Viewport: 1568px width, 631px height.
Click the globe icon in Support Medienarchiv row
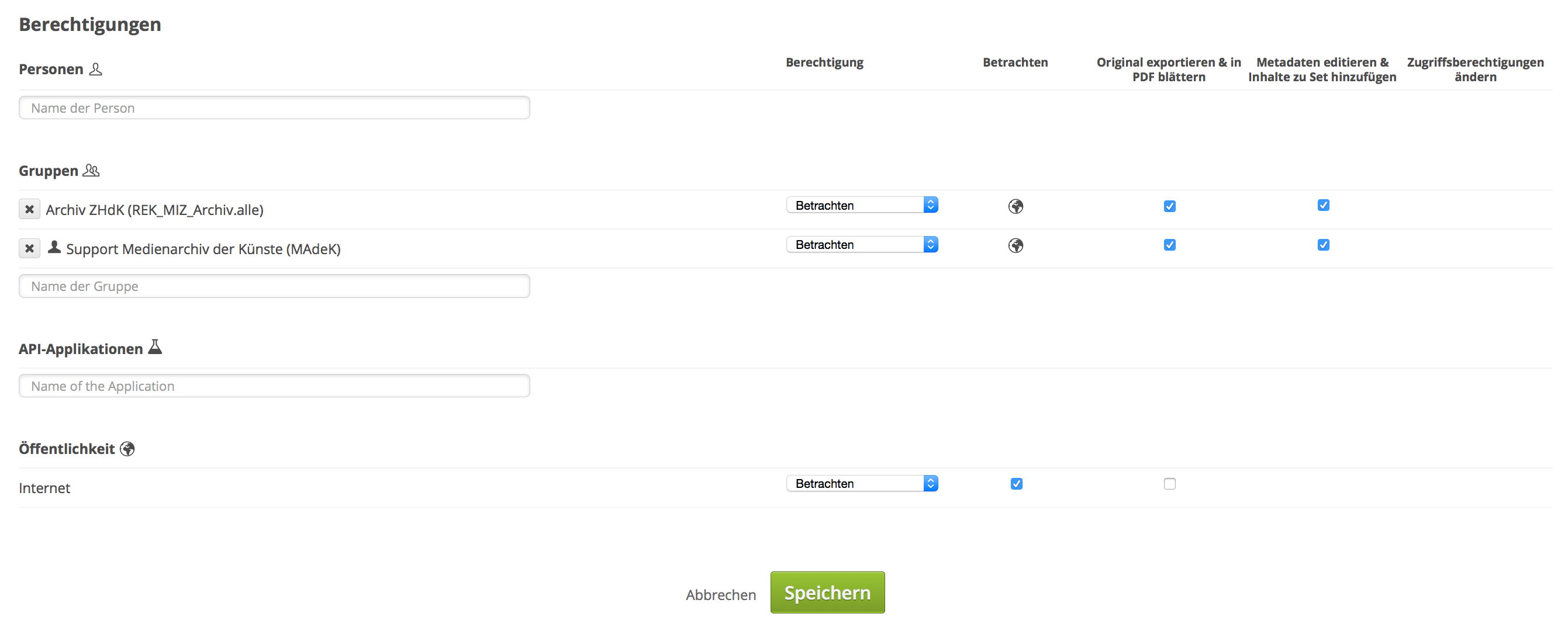pos(1016,245)
